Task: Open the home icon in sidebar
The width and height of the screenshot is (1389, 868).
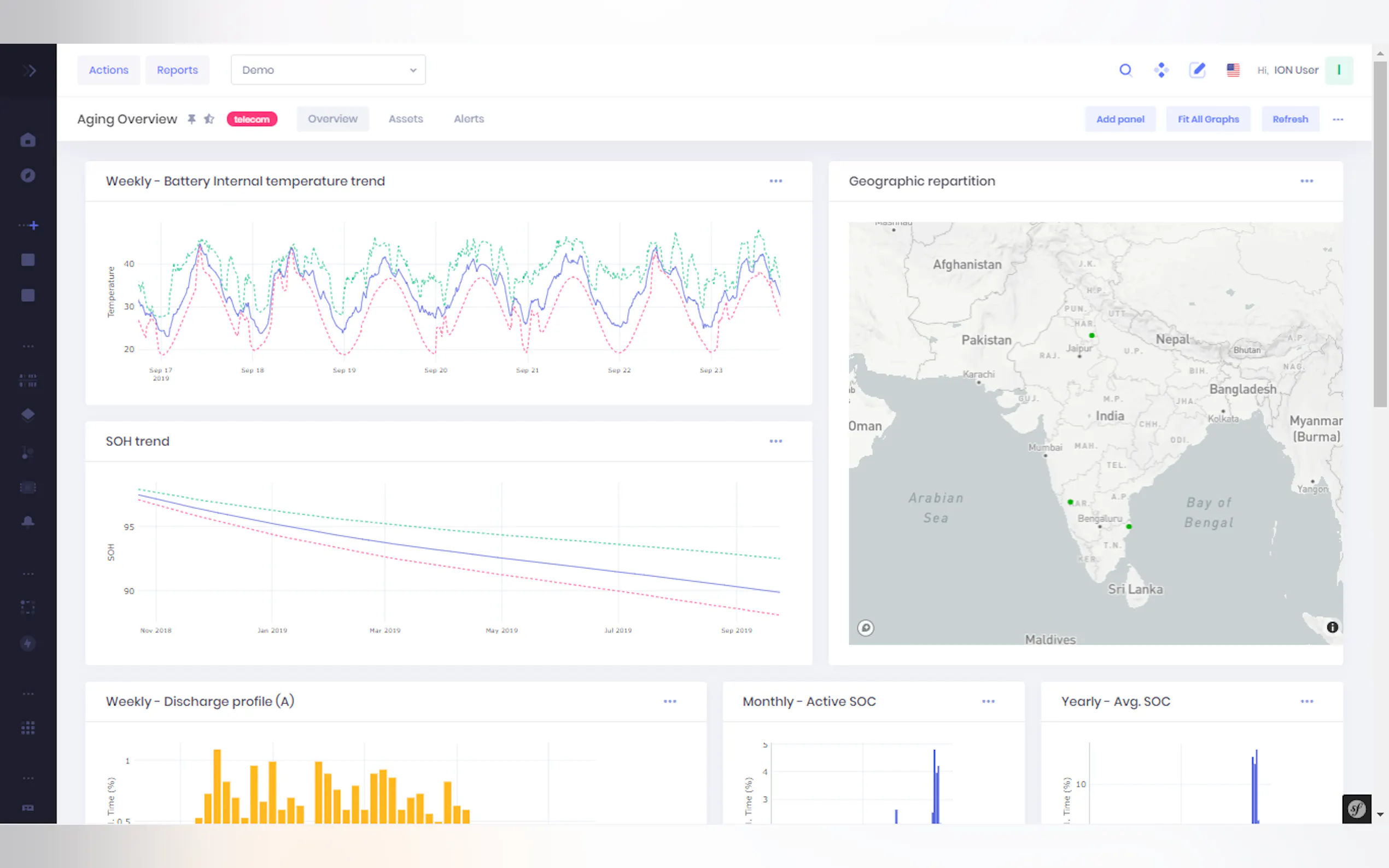Action: coord(27,140)
